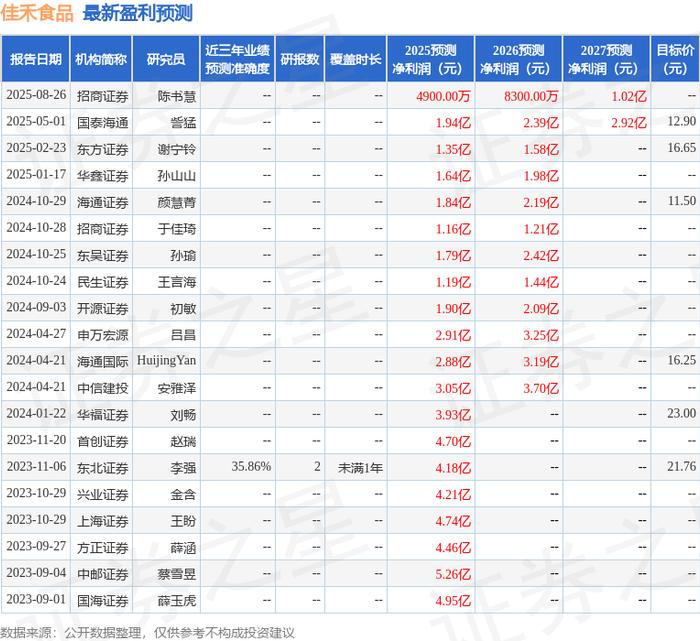Click the 2.91亿 forecast value

[x=453, y=335]
